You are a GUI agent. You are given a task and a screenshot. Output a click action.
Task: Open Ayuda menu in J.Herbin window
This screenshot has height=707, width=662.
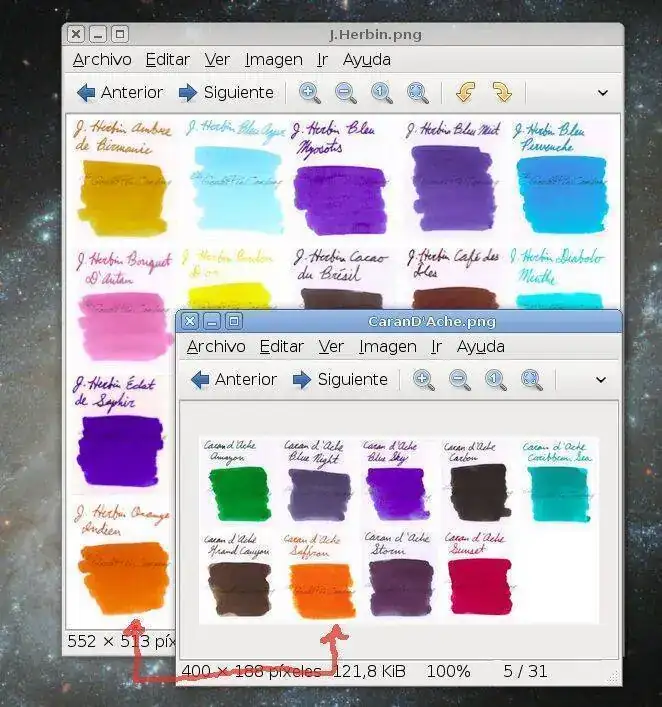[366, 60]
